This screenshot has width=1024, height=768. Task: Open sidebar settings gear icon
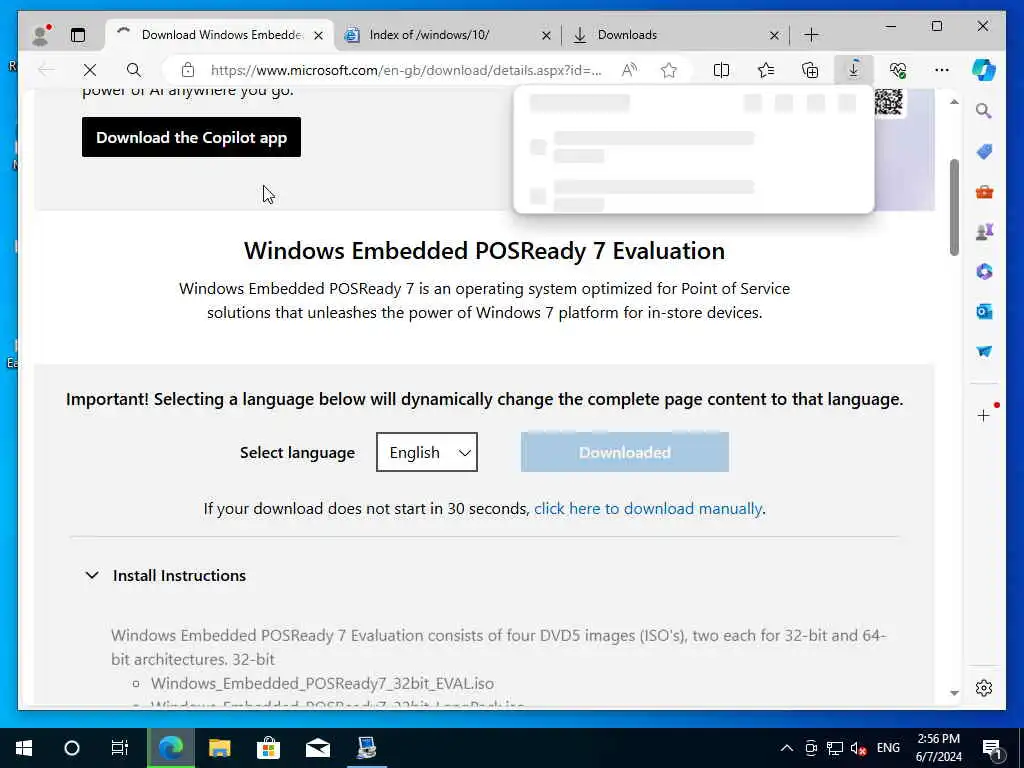tap(984, 688)
